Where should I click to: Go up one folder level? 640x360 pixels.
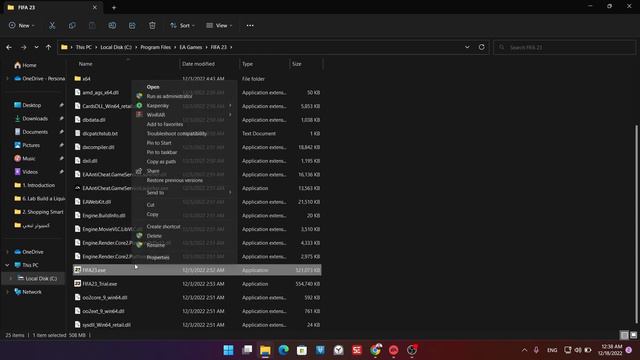point(49,47)
